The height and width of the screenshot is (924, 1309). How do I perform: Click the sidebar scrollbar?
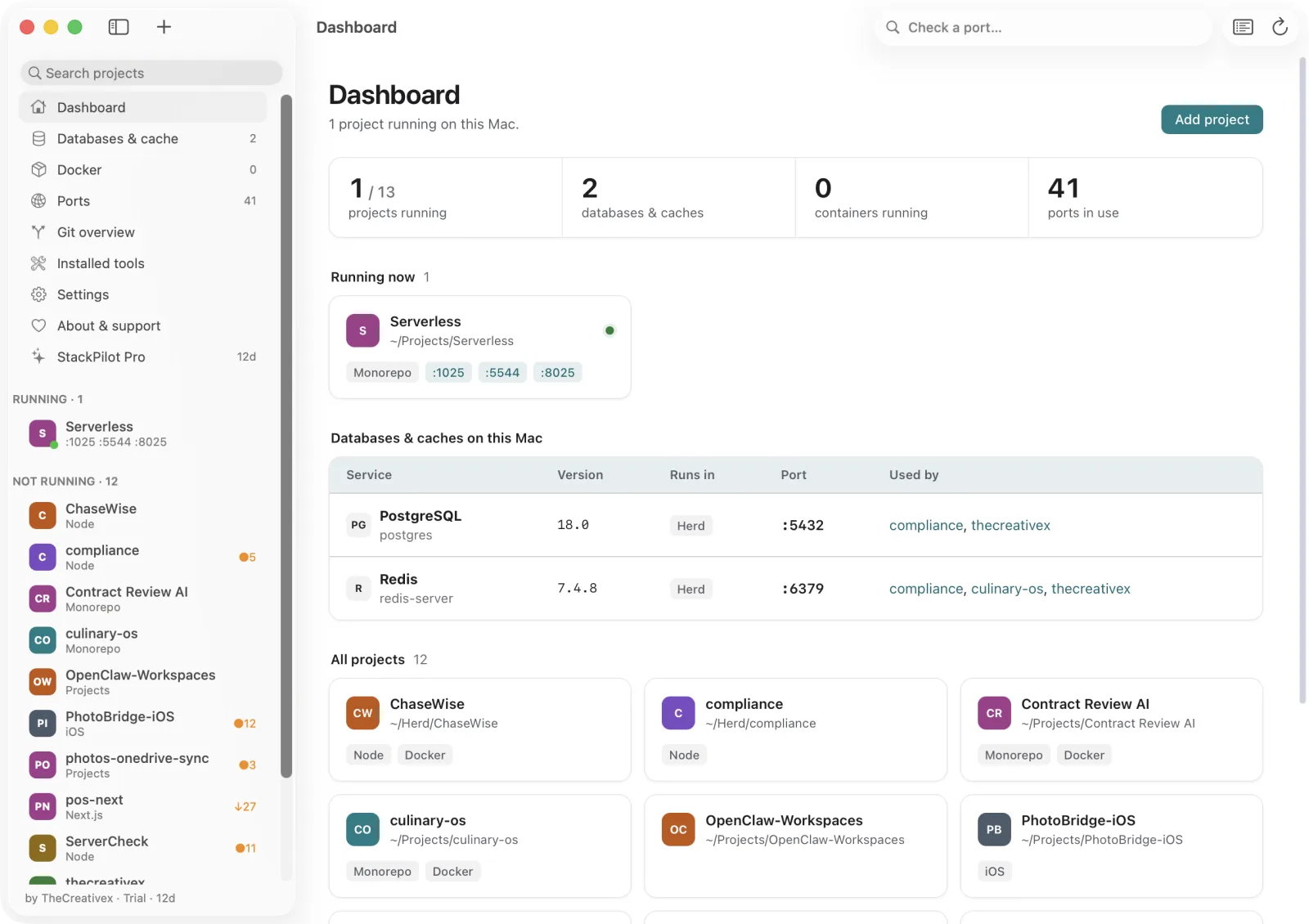tap(286, 436)
